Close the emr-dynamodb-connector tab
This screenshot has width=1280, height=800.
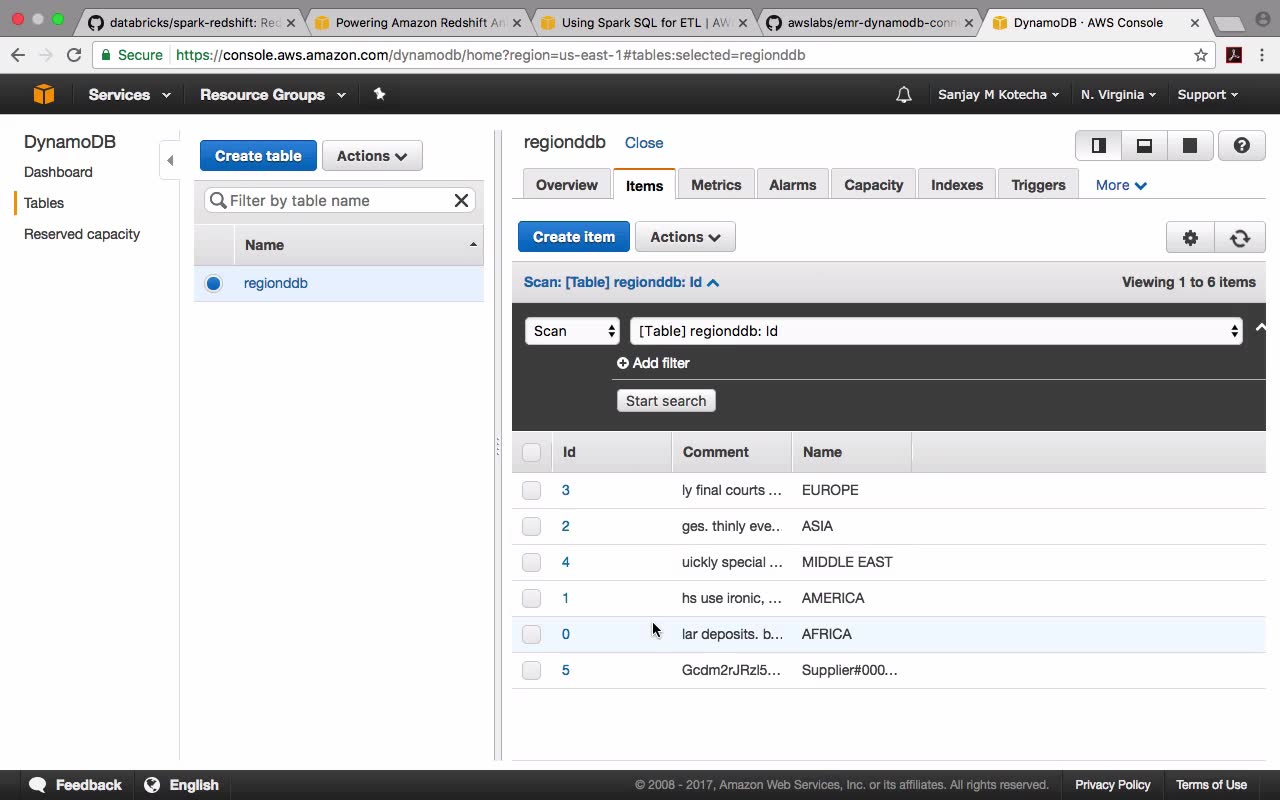[x=968, y=22]
